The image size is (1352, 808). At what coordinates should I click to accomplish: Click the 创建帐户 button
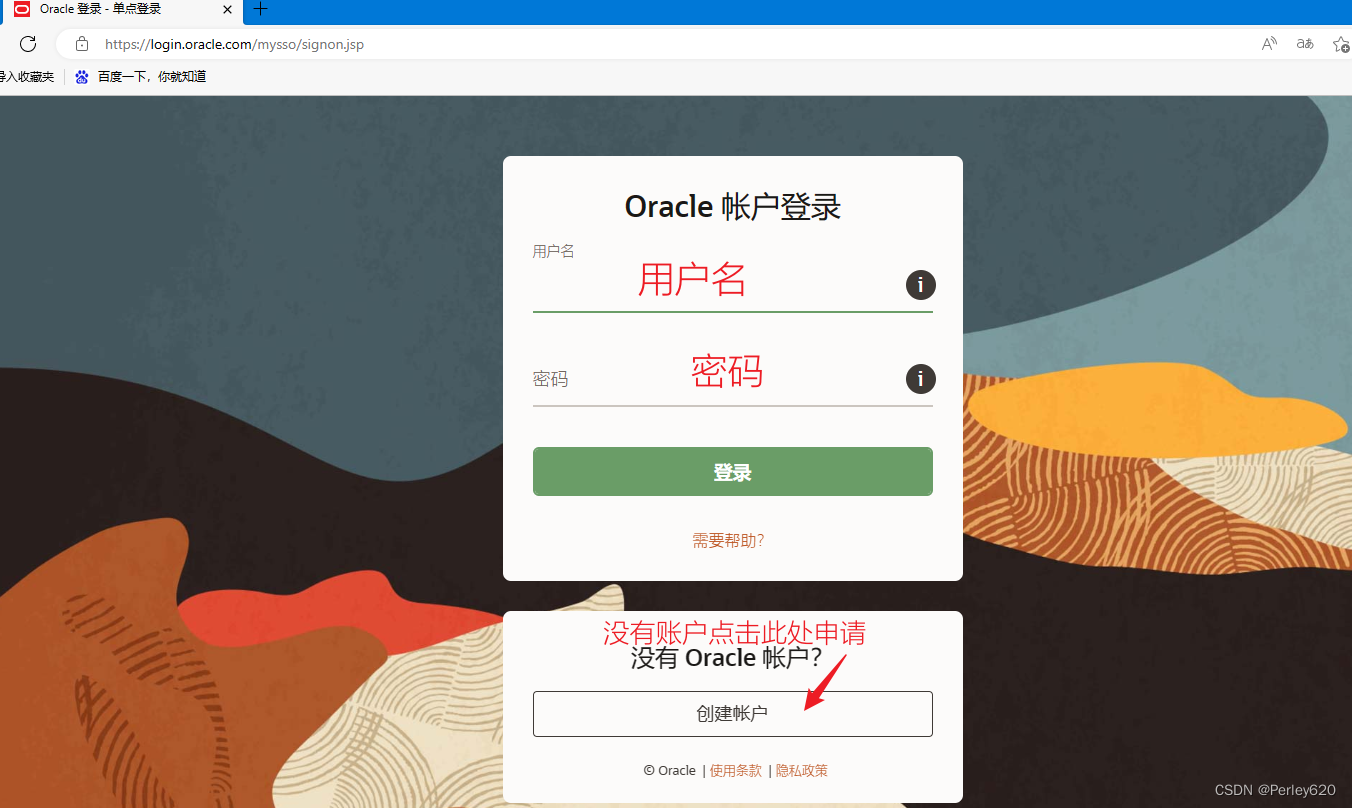pos(733,714)
